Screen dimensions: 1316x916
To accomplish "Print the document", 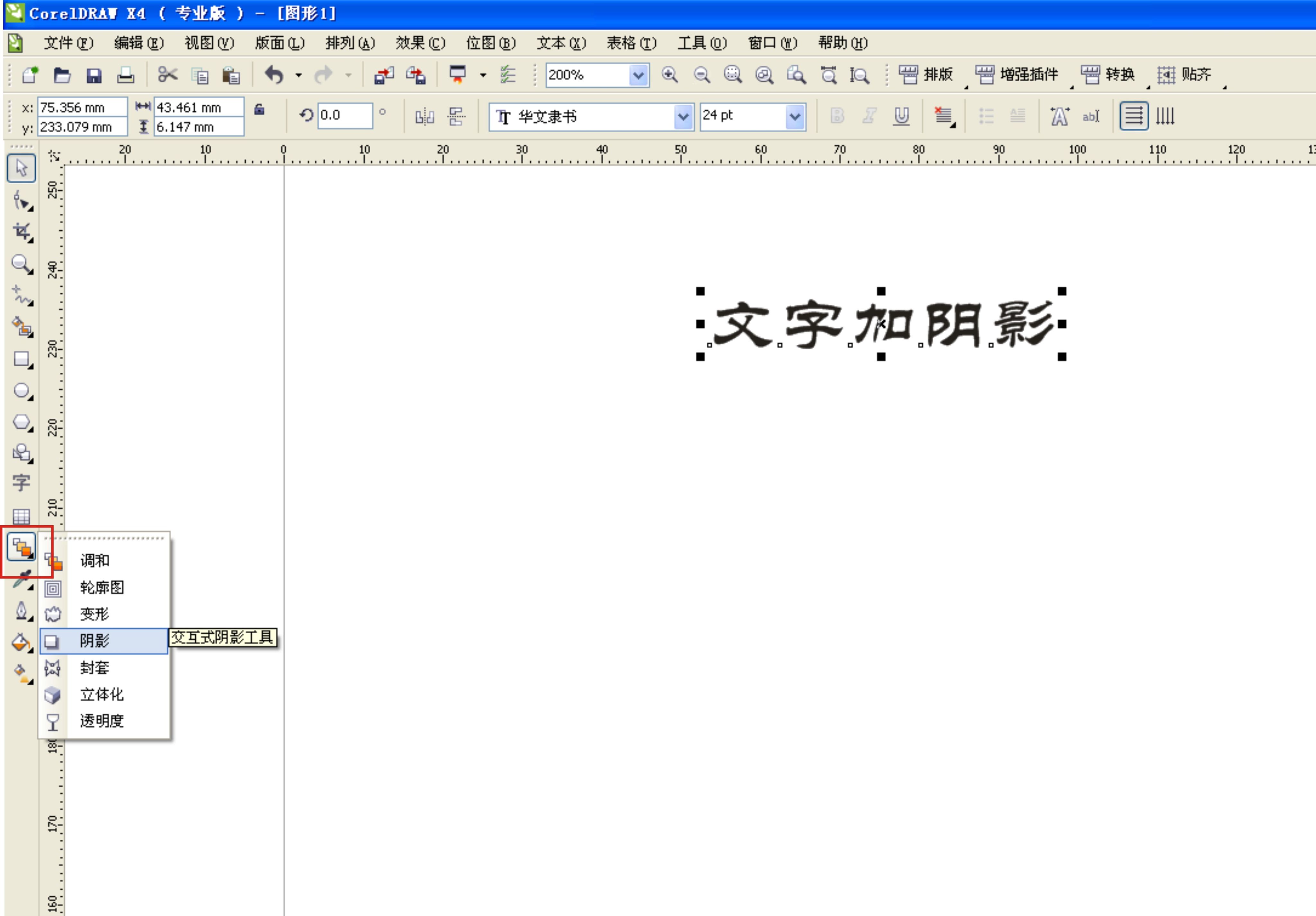I will click(126, 75).
